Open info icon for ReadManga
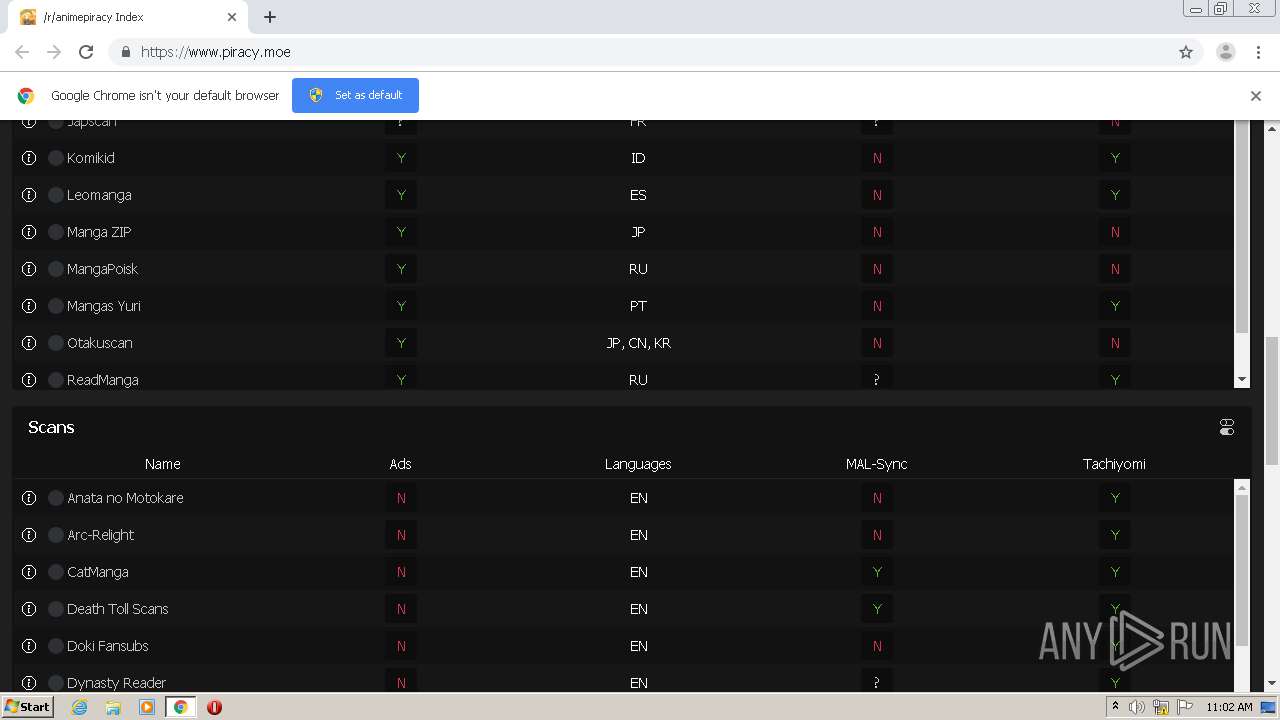 [29, 380]
